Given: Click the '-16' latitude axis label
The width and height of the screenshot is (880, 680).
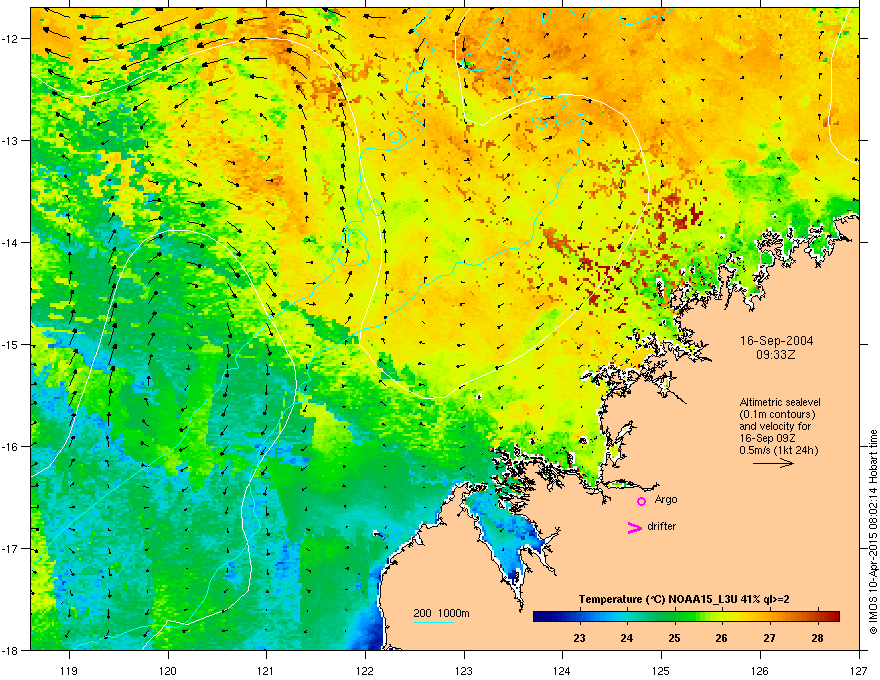Looking at the screenshot, I should (x=10, y=447).
